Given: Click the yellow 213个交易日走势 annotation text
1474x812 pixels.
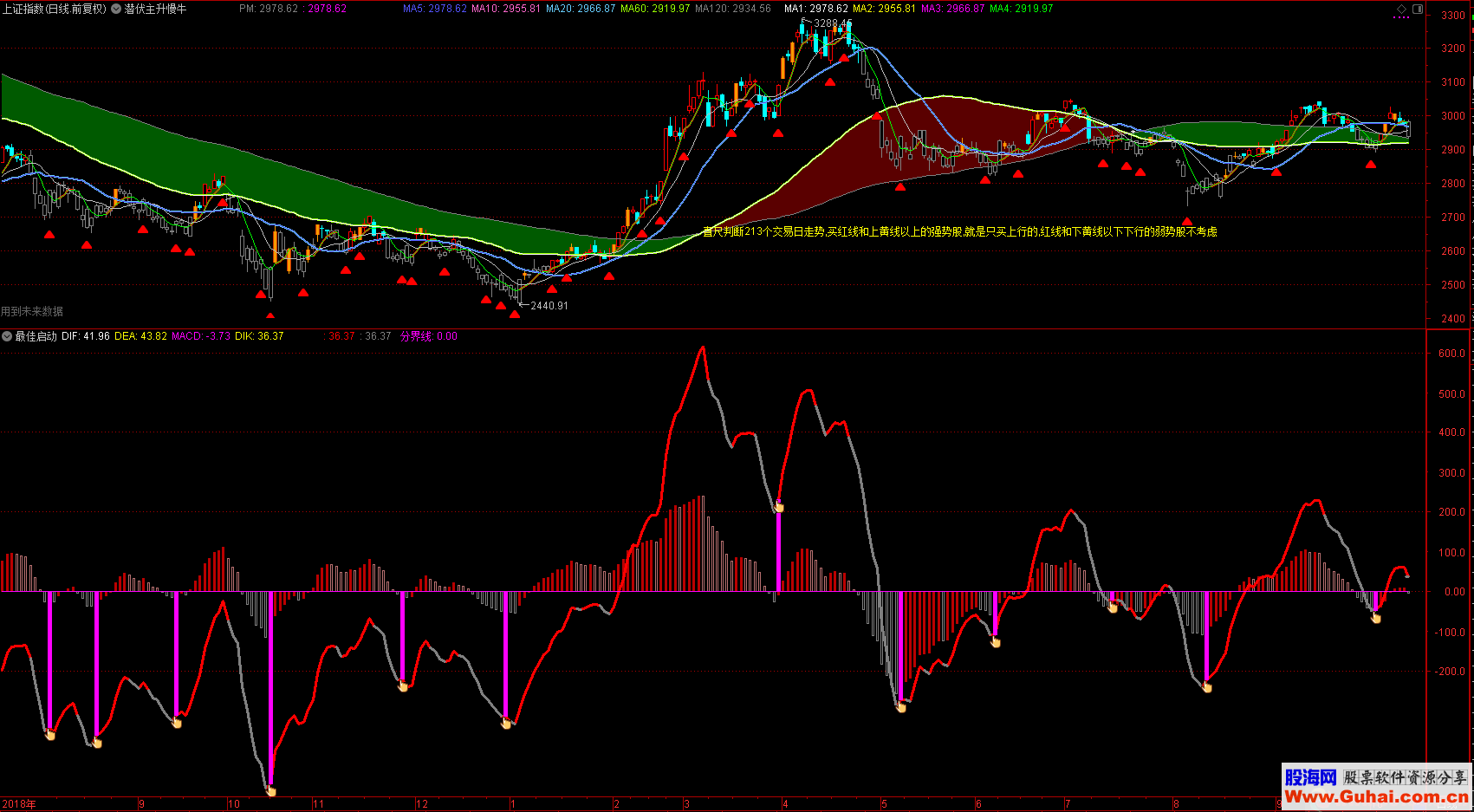Looking at the screenshot, I should [x=959, y=231].
